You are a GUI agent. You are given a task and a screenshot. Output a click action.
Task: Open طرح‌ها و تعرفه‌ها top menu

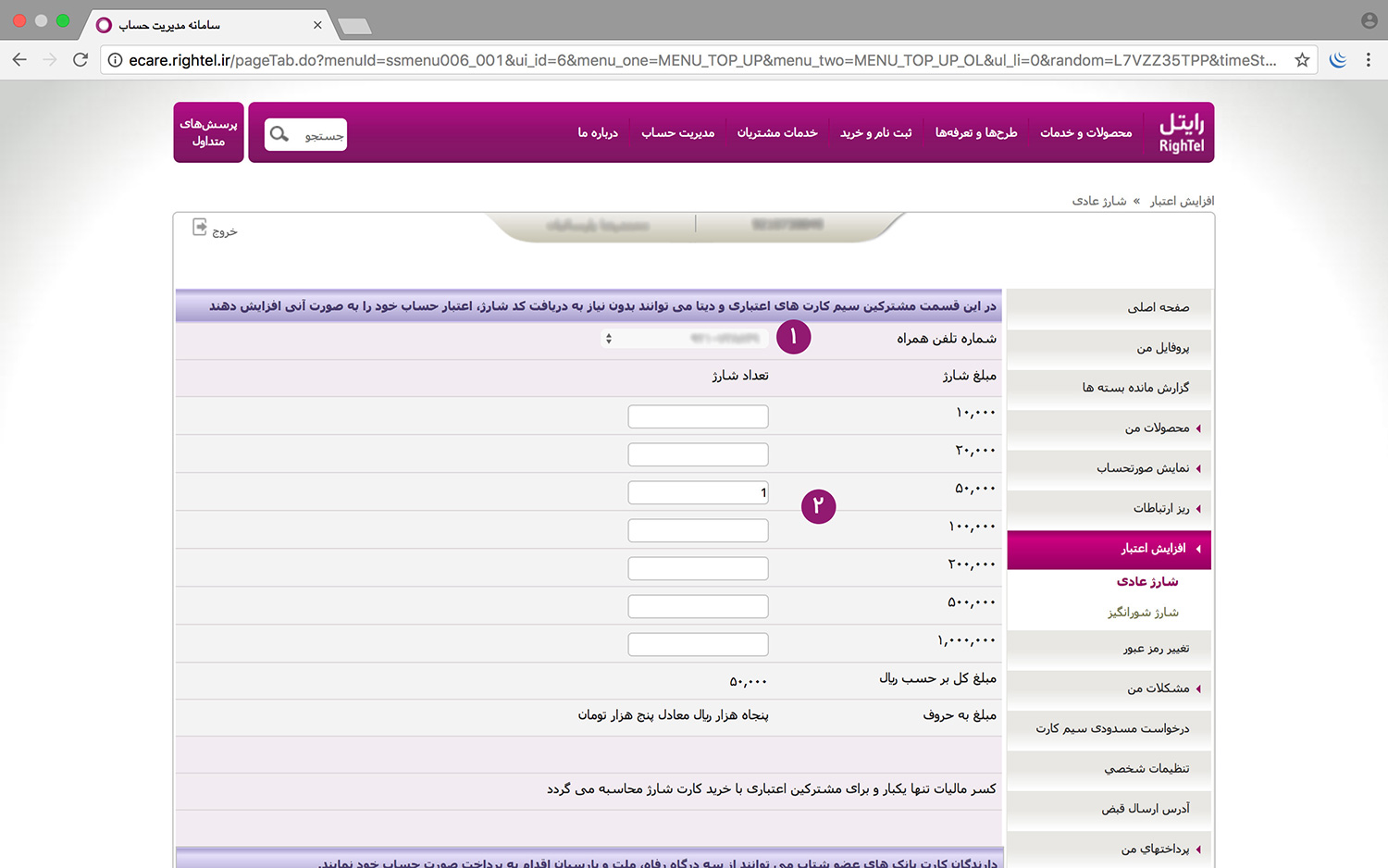click(976, 133)
